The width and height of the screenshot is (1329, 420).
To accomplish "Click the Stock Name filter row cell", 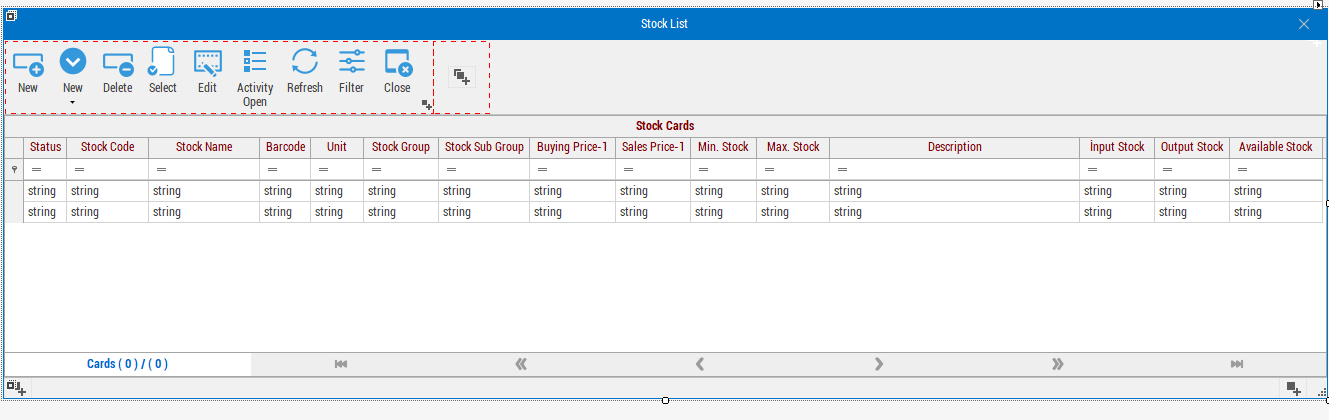I will (x=204, y=170).
